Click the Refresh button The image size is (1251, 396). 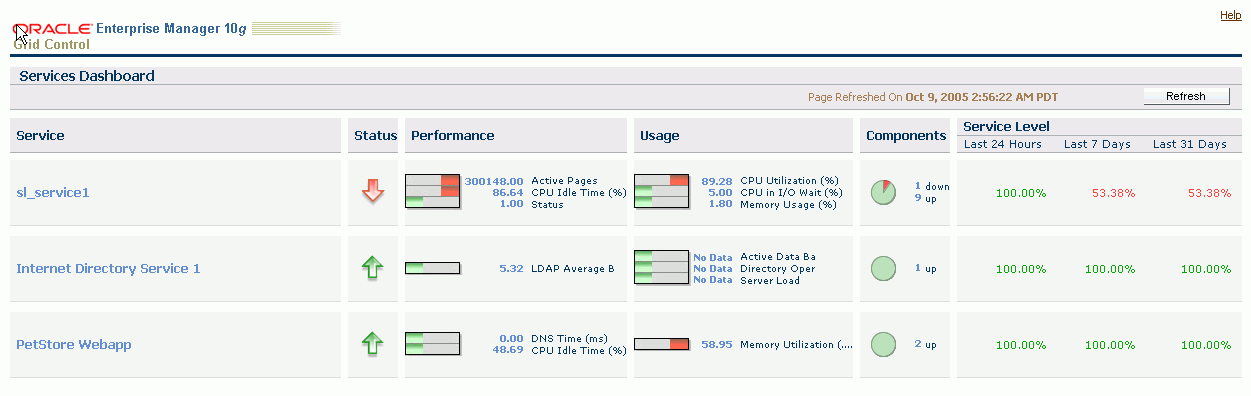(x=1187, y=97)
